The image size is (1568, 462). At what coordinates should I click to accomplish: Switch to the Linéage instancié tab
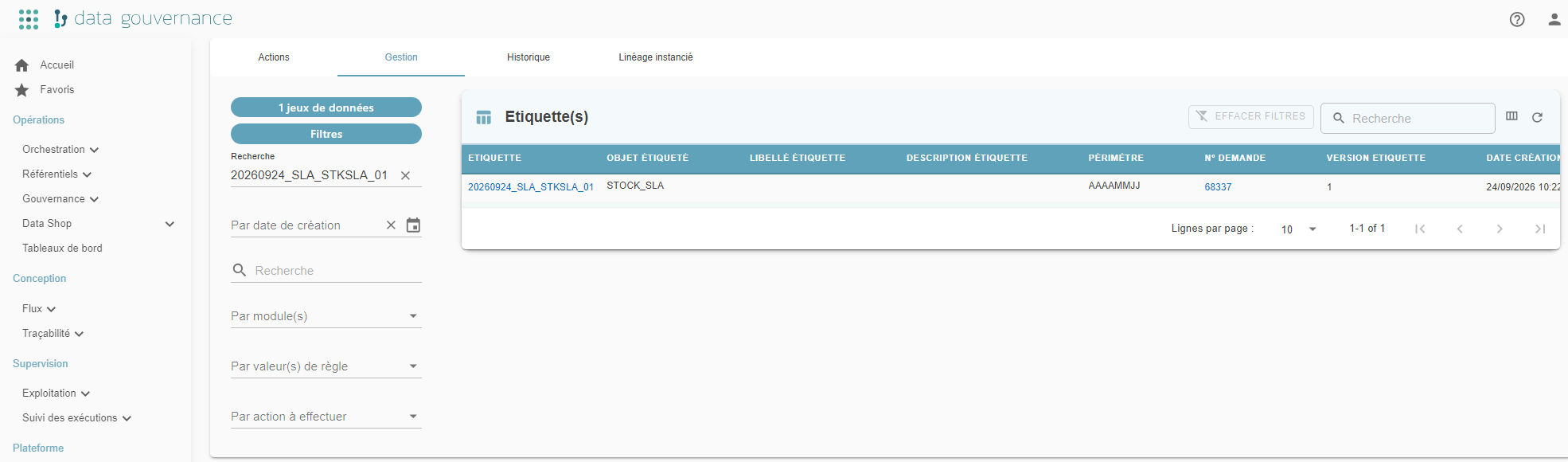(656, 57)
